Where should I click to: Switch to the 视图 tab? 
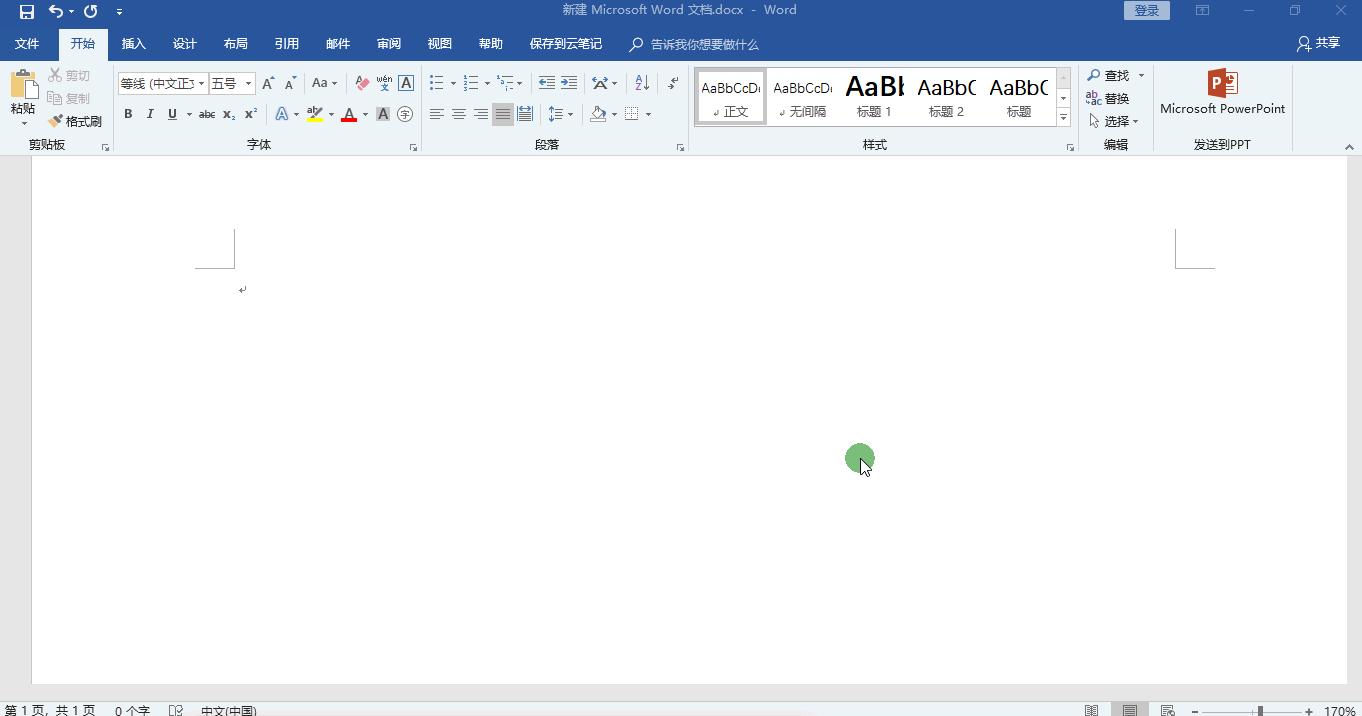click(x=440, y=44)
